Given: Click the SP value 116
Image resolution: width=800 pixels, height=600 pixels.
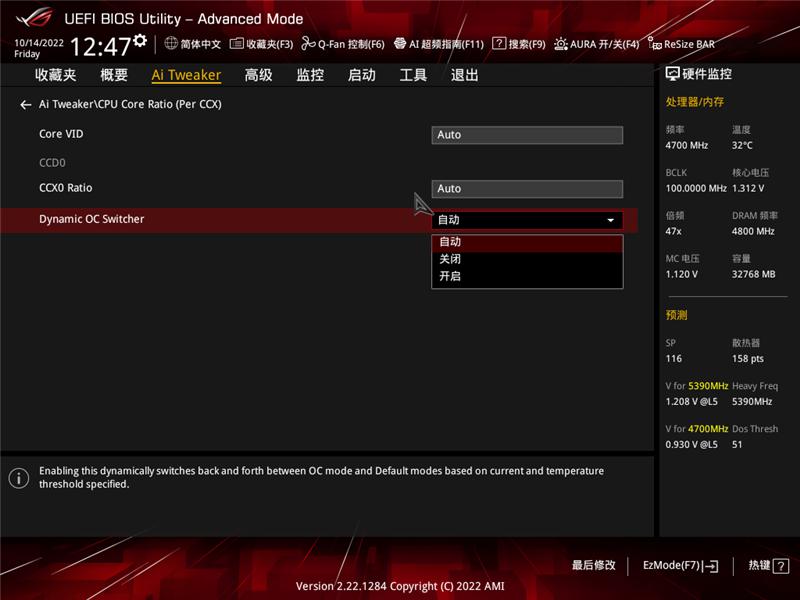Looking at the screenshot, I should coord(673,359).
